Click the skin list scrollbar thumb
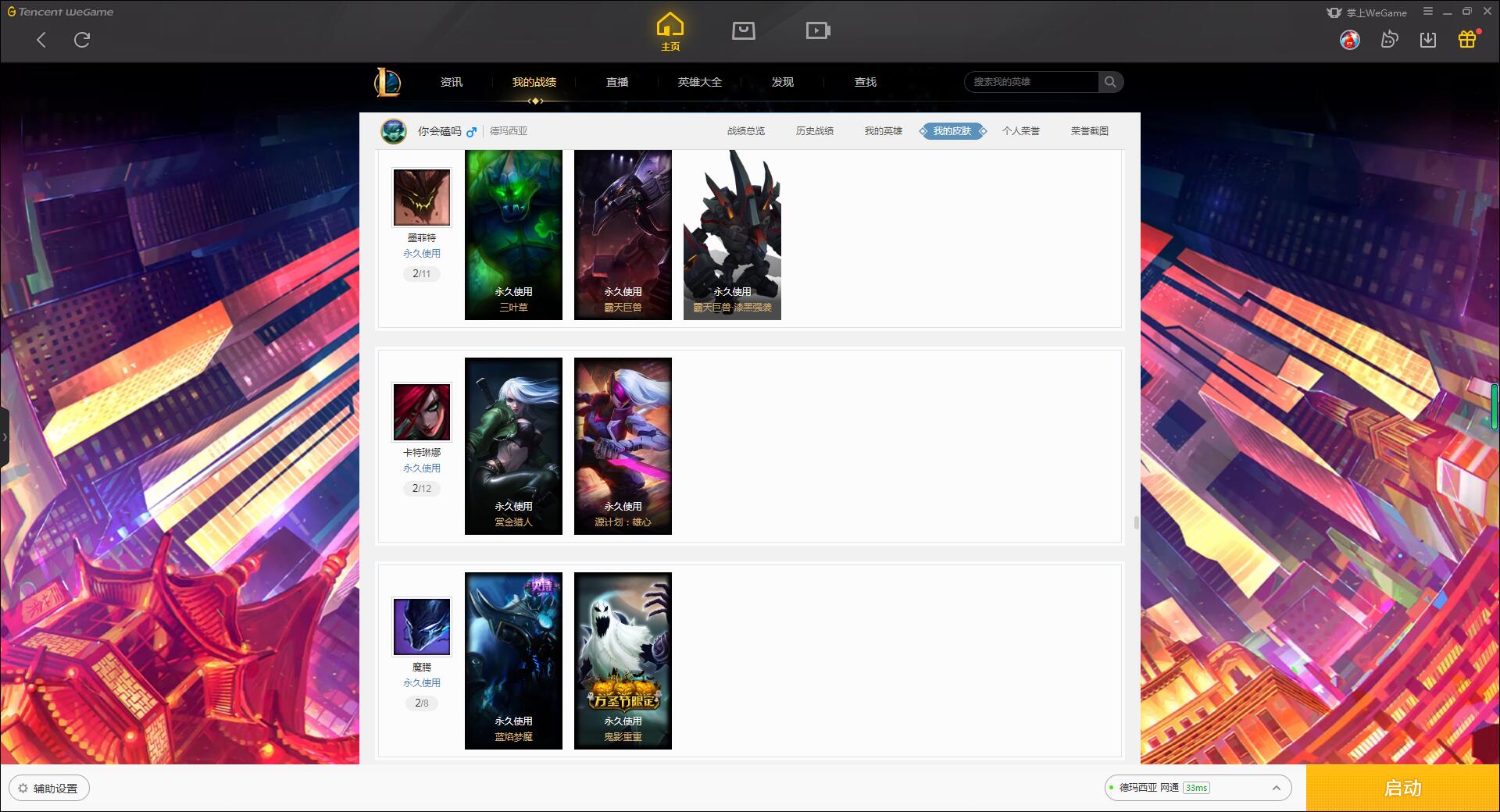This screenshot has height=812, width=1500. [1136, 522]
